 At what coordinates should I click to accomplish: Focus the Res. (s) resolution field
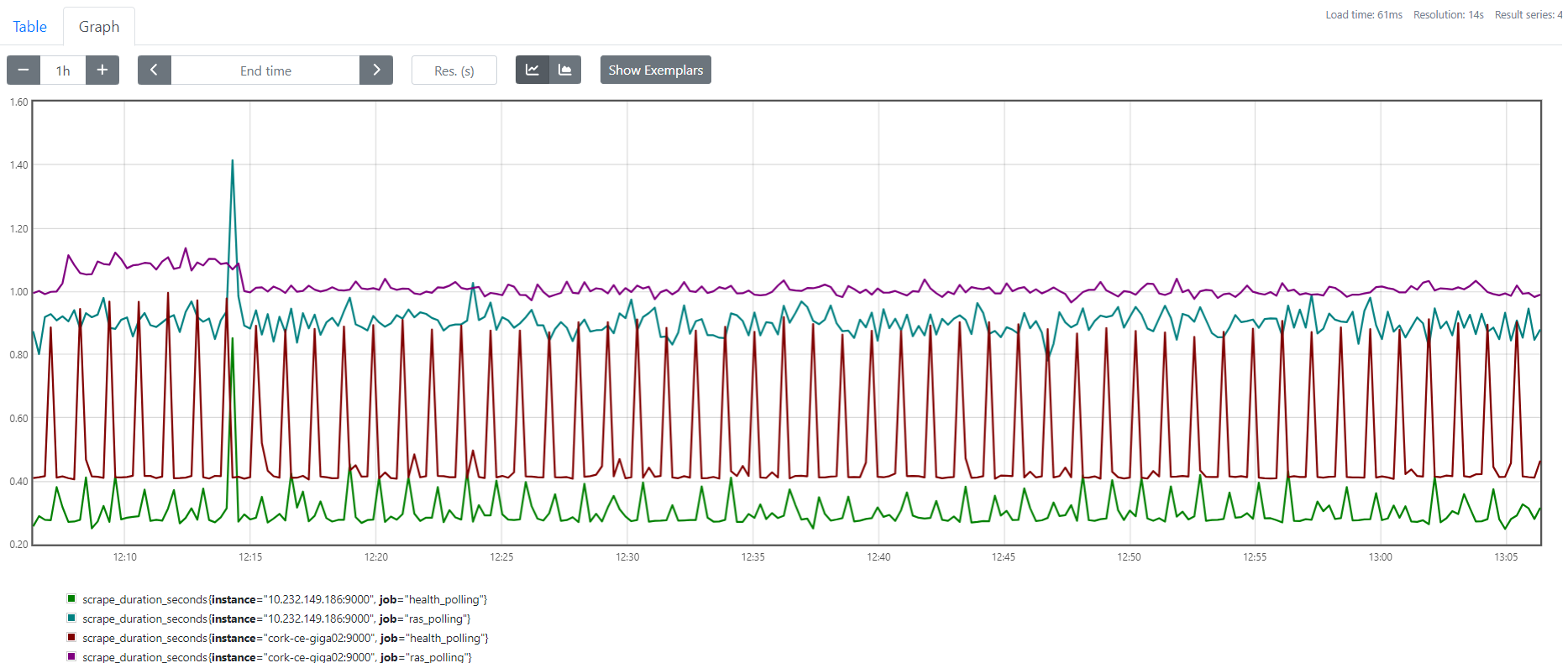pyautogui.click(x=454, y=70)
